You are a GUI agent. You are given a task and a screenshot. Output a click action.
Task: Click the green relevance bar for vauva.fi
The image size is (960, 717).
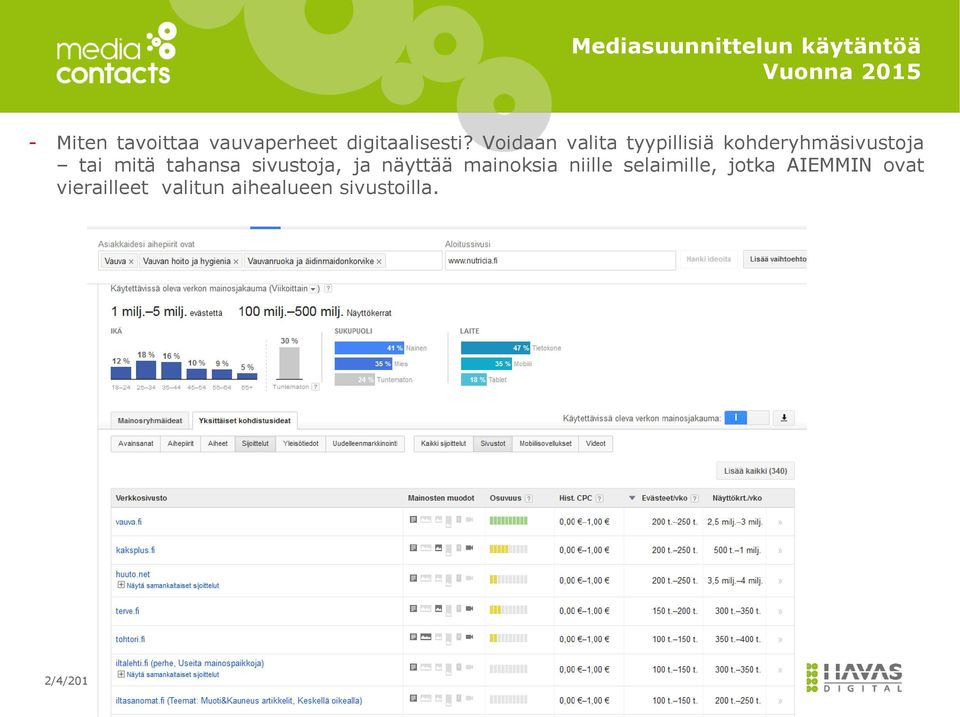point(508,521)
